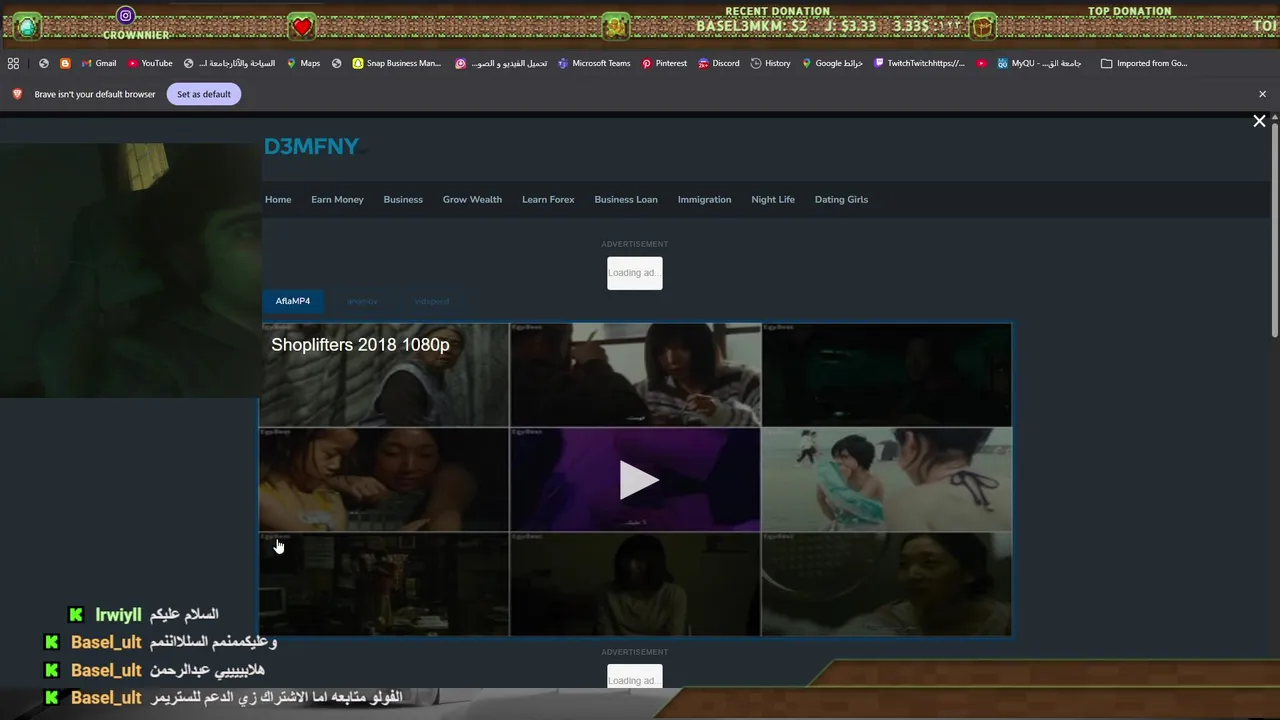Image resolution: width=1280 pixels, height=720 pixels.
Task: Open the السياحة والآثار bookmark
Action: 229,63
